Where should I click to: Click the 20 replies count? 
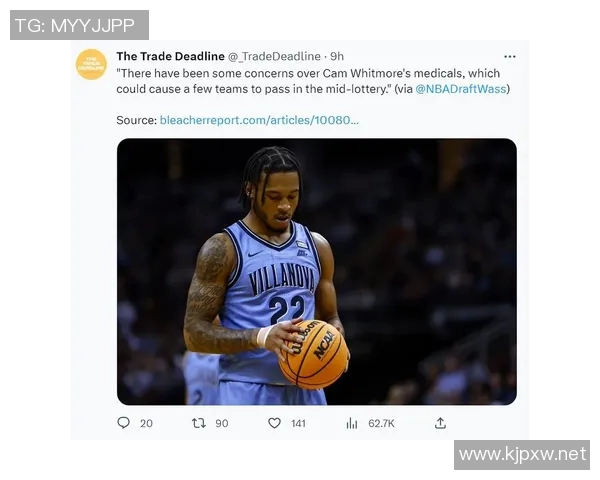146,423
